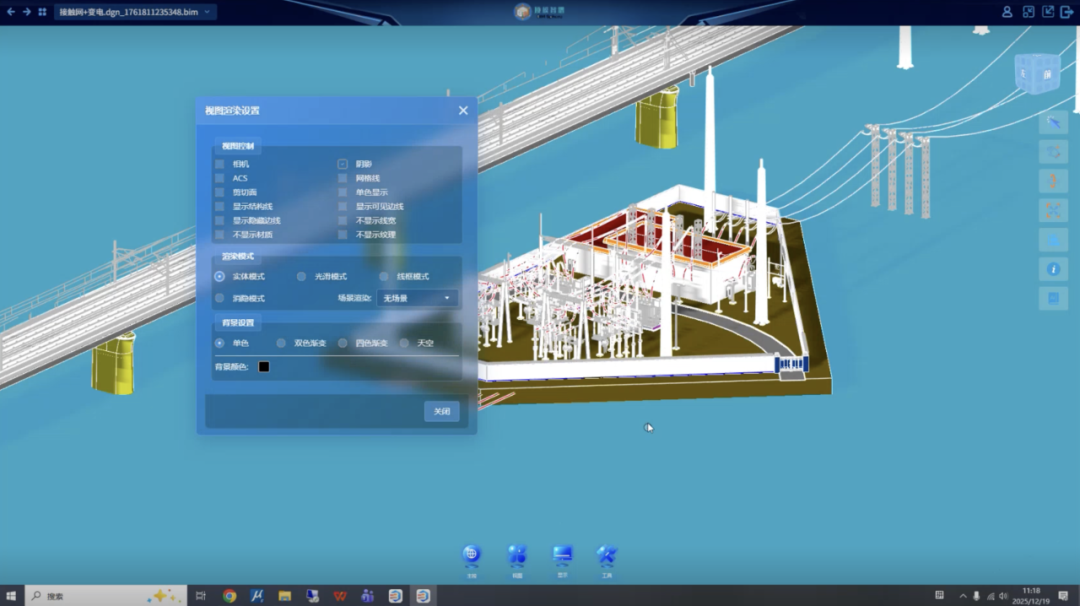Click the fit-to-view arrows tool
The height and width of the screenshot is (606, 1080).
[x=1053, y=211]
